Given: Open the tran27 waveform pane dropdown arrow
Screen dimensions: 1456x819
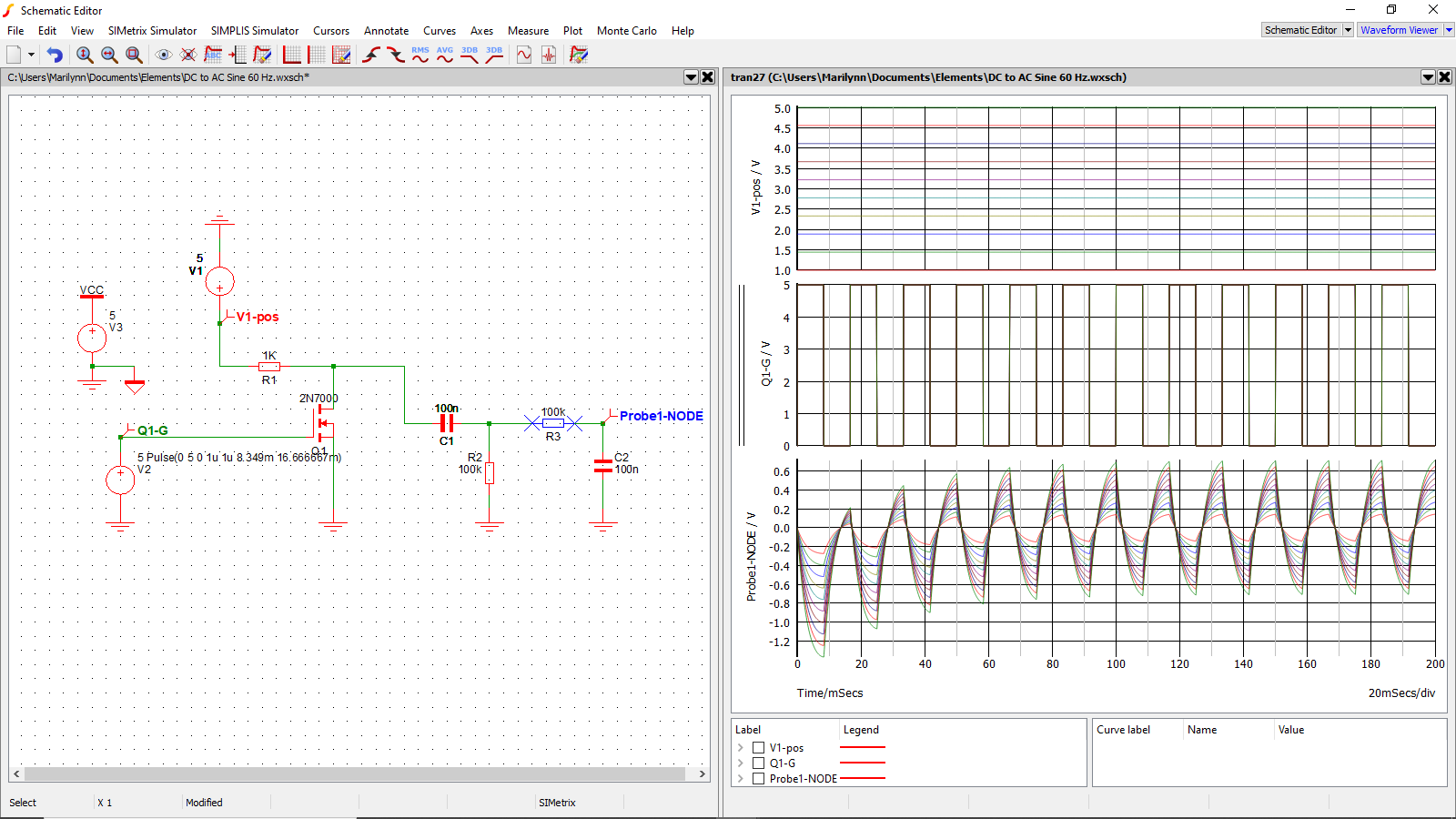Looking at the screenshot, I should click(1428, 77).
